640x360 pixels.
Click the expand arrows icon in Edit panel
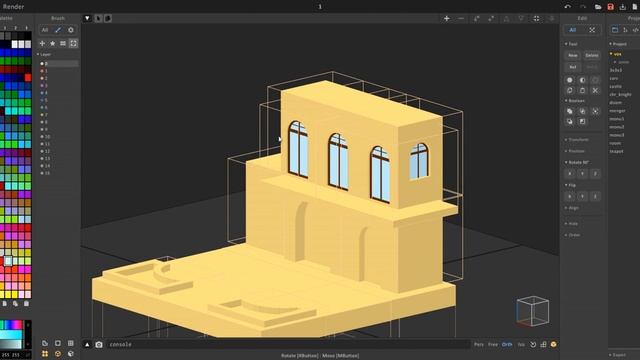592,30
